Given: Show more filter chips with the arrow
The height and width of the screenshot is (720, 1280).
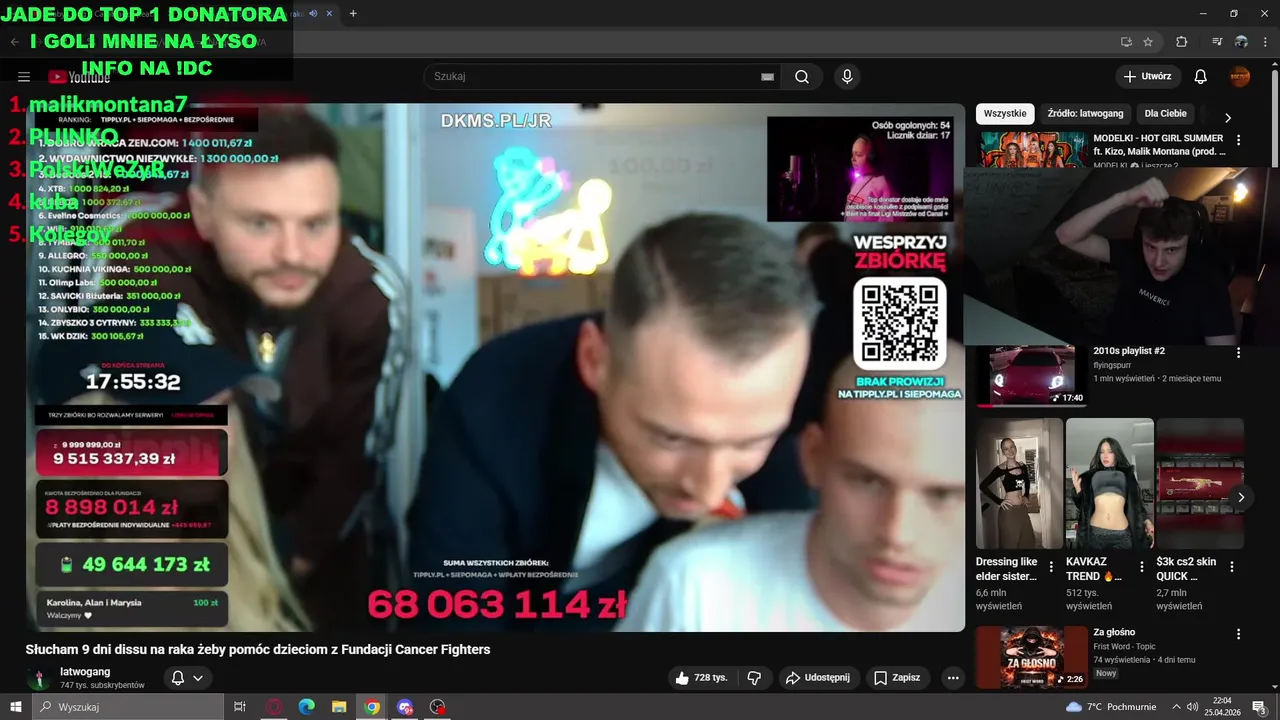Looking at the screenshot, I should pos(1228,117).
